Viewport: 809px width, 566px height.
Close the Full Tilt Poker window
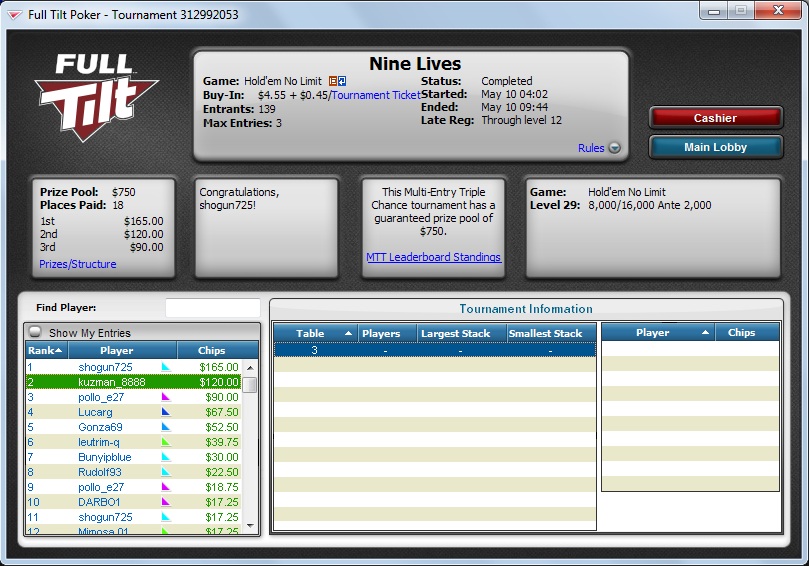click(x=779, y=10)
